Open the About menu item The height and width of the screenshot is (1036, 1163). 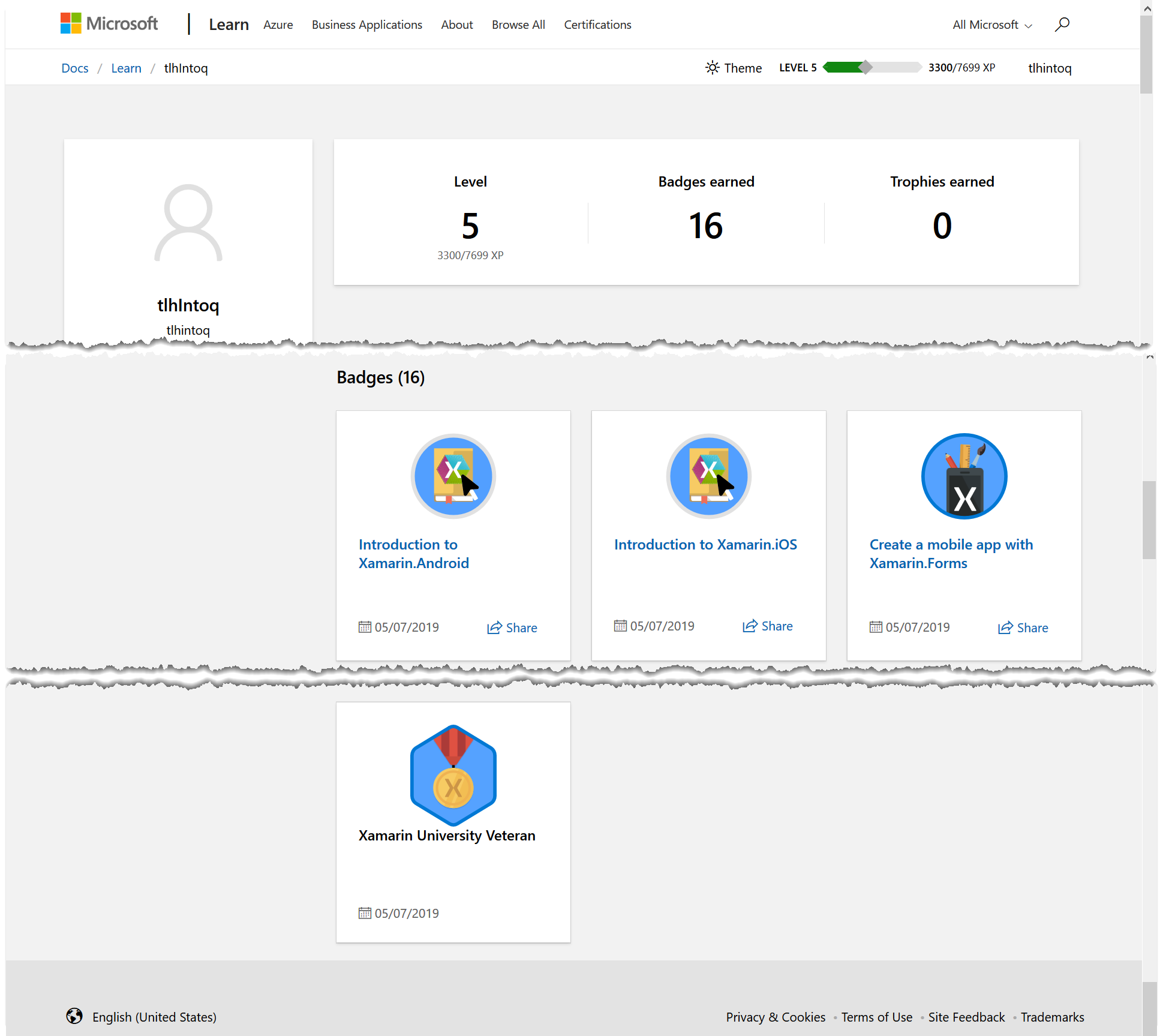457,25
